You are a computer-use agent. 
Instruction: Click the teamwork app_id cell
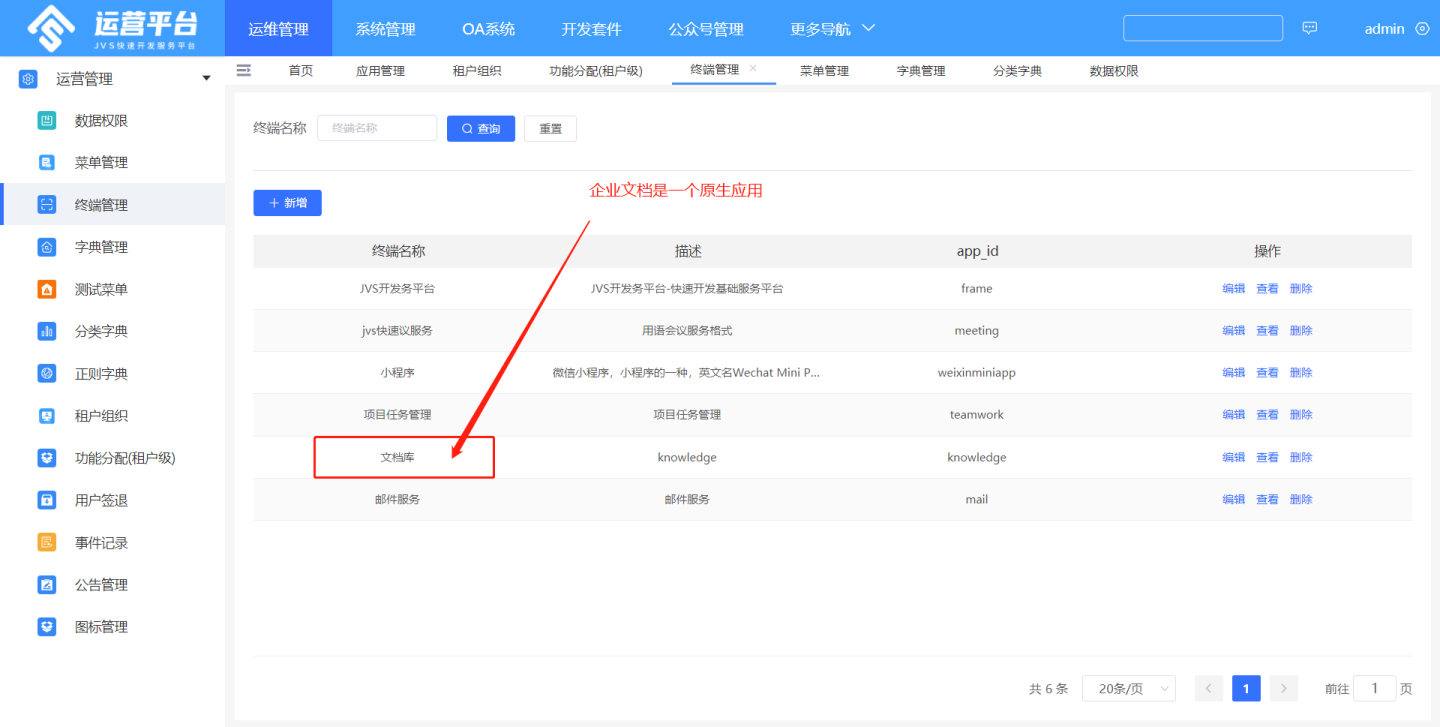click(977, 415)
